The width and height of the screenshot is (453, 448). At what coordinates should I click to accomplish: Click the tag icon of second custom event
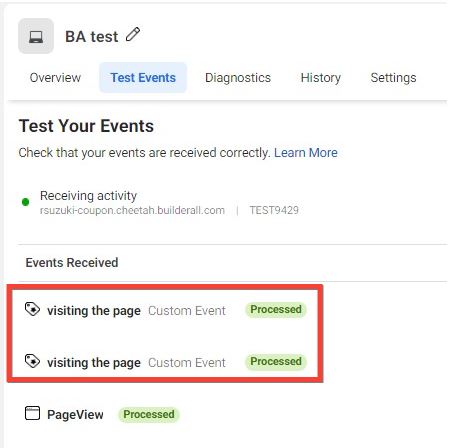32,361
